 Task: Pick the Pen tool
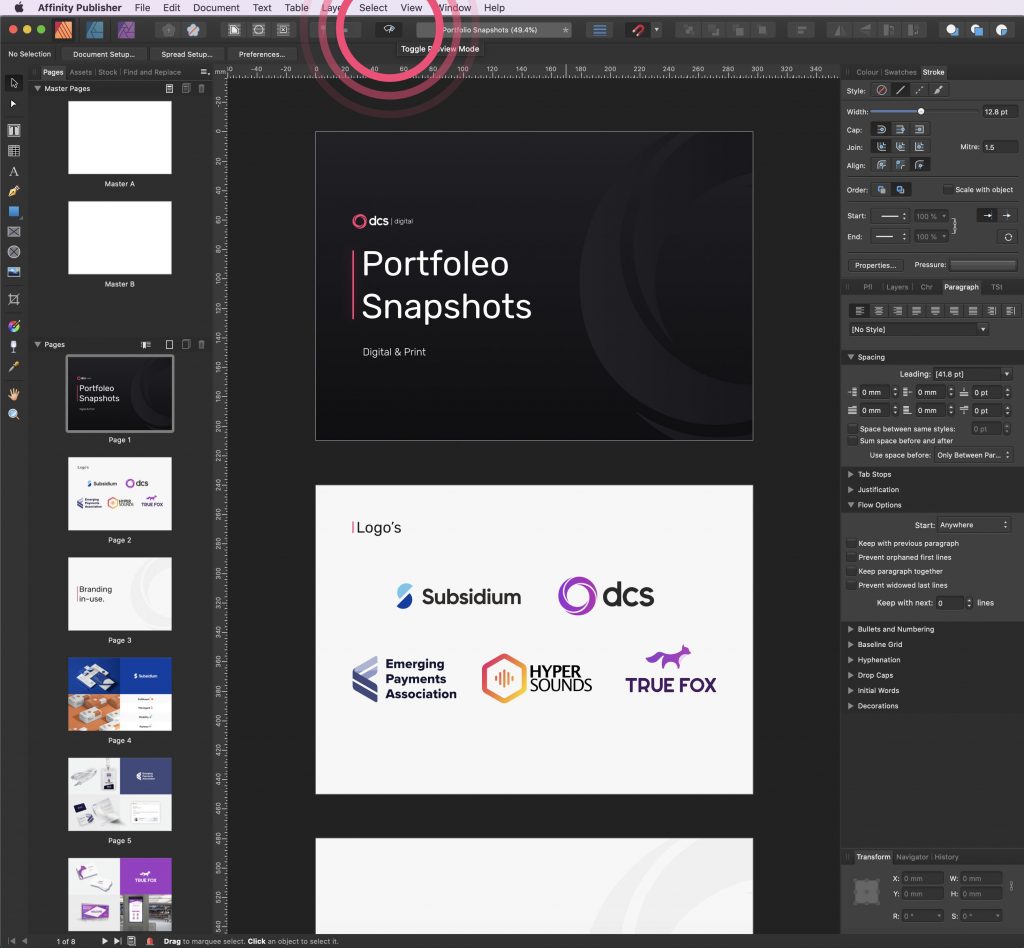14,191
